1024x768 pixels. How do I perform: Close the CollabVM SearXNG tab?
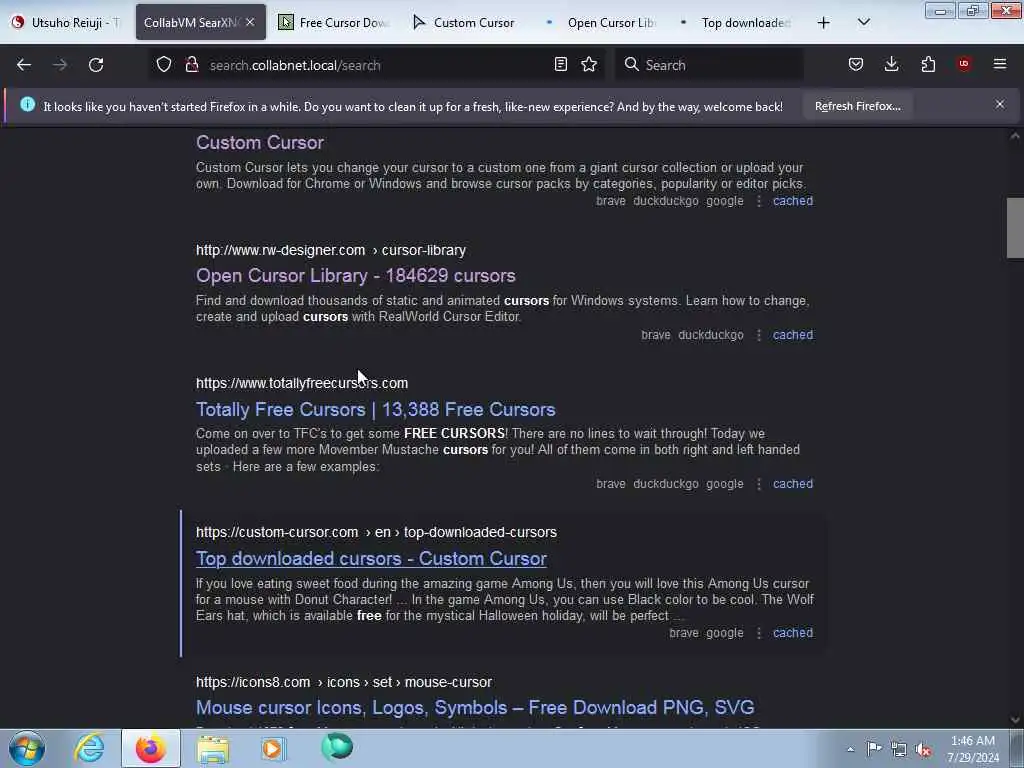[x=250, y=22]
